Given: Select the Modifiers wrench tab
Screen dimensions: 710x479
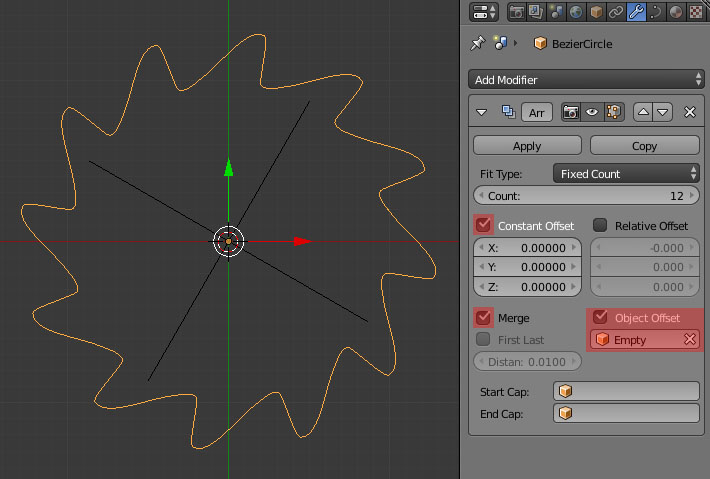Looking at the screenshot, I should pos(636,12).
